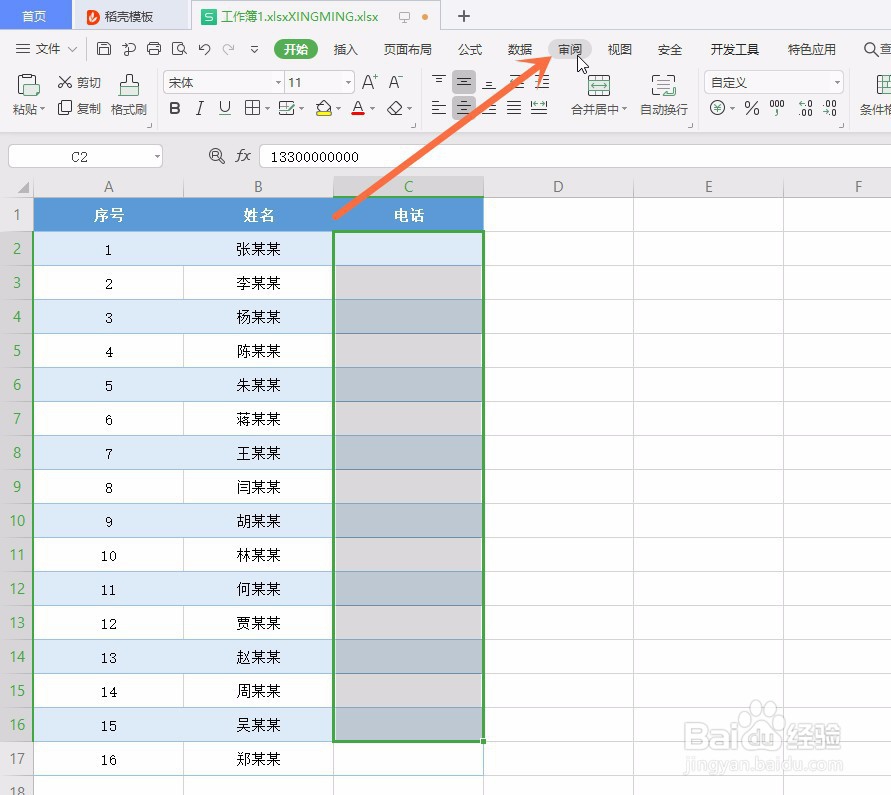Go to the 首页 home tab
This screenshot has height=795, width=891.
click(34, 16)
